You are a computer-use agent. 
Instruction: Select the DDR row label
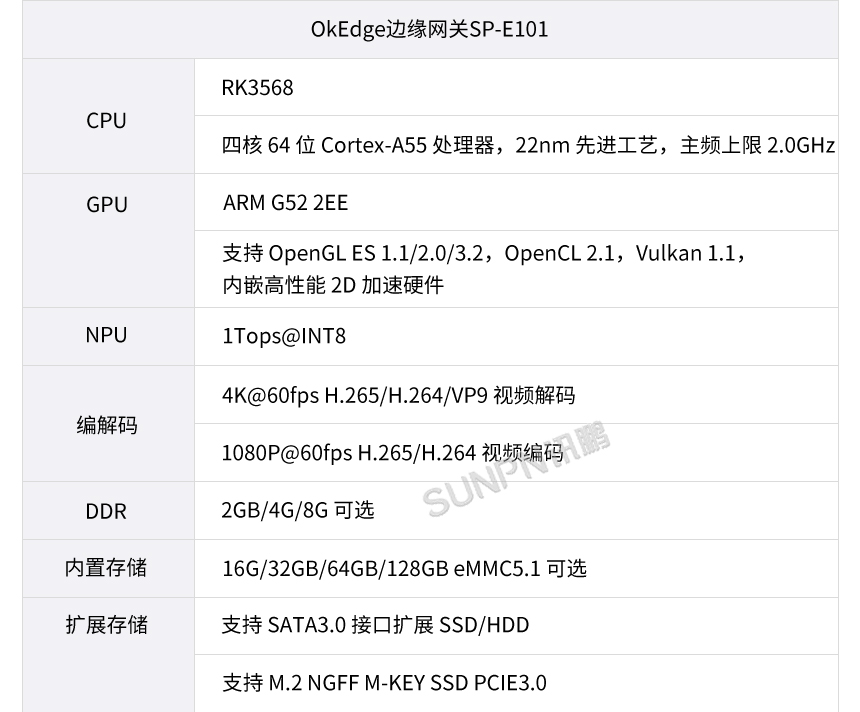coord(107,511)
